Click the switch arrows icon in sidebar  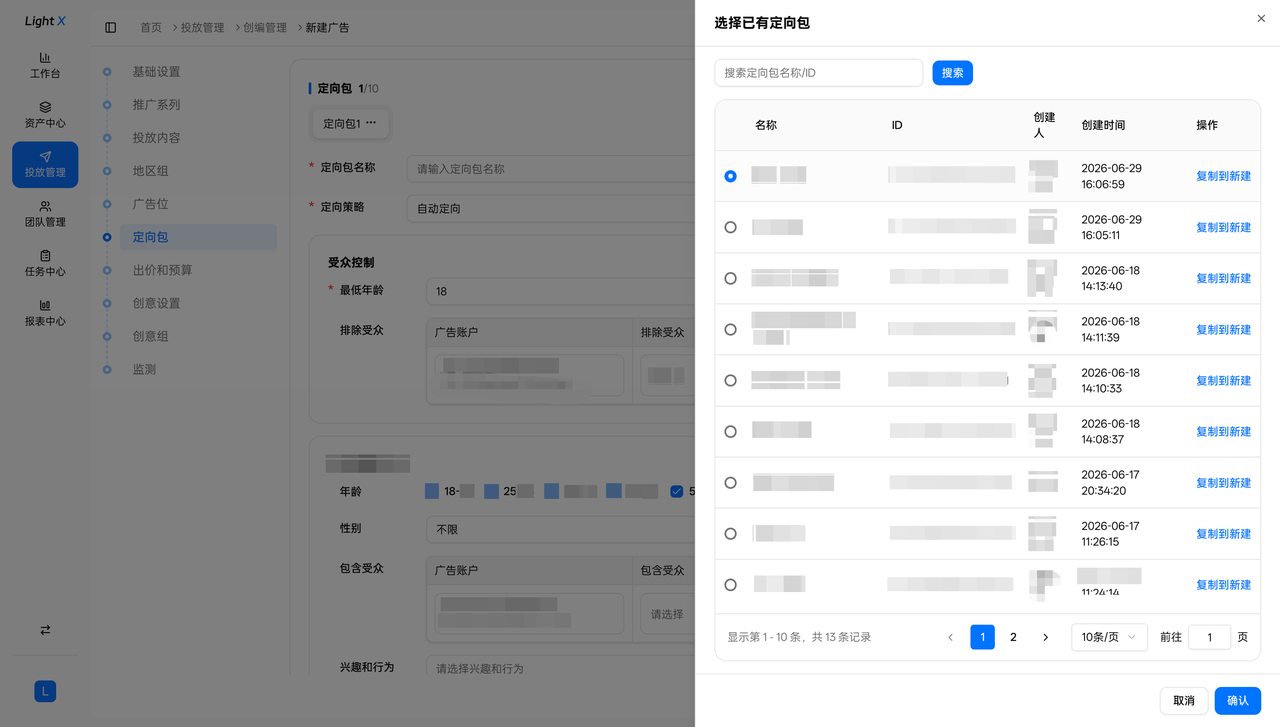pos(45,630)
